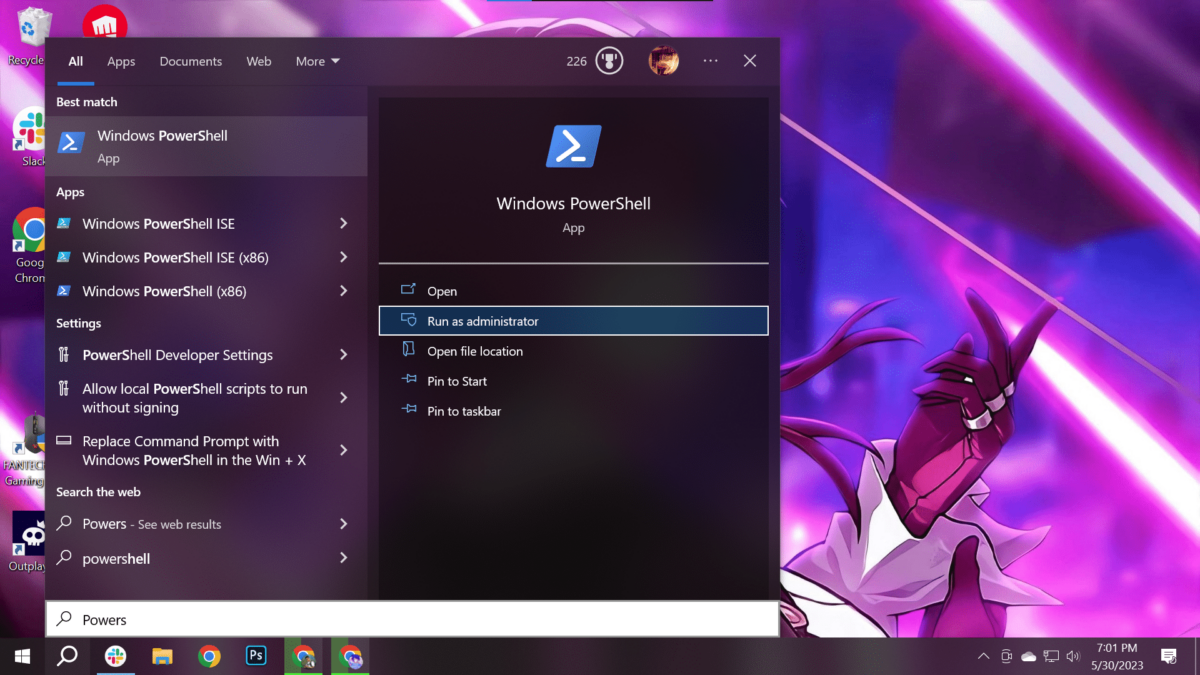Open the Windows PowerShell best match result
The height and width of the screenshot is (675, 1200).
[207, 146]
